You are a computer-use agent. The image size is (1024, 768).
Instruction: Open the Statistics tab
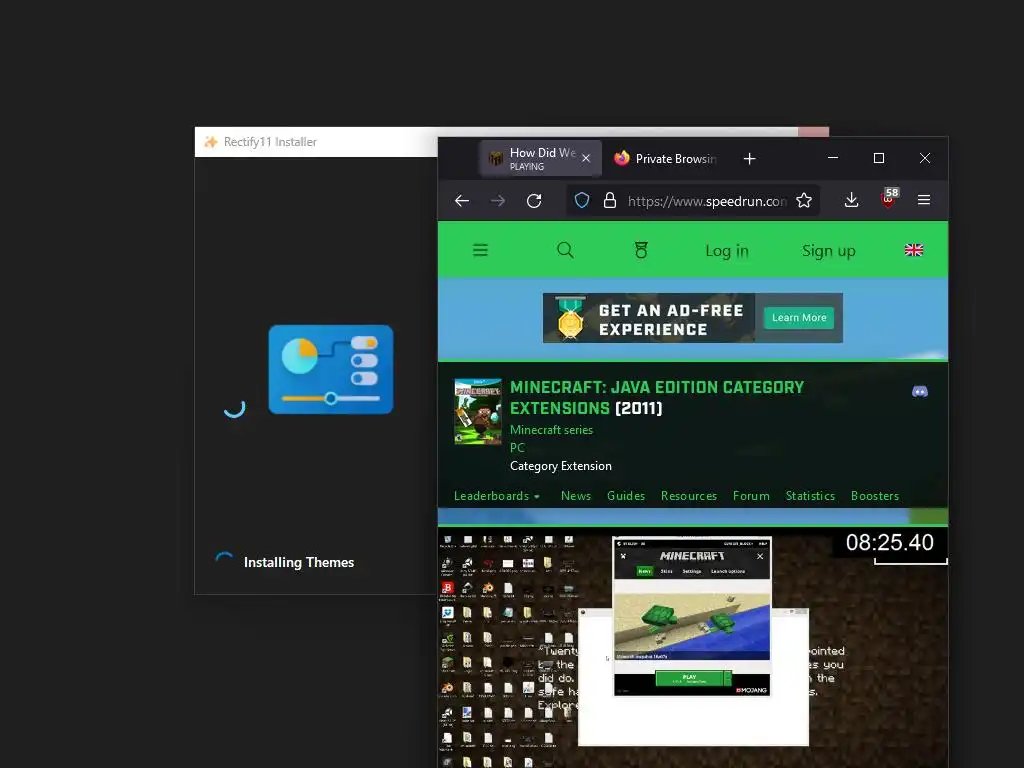coord(810,496)
